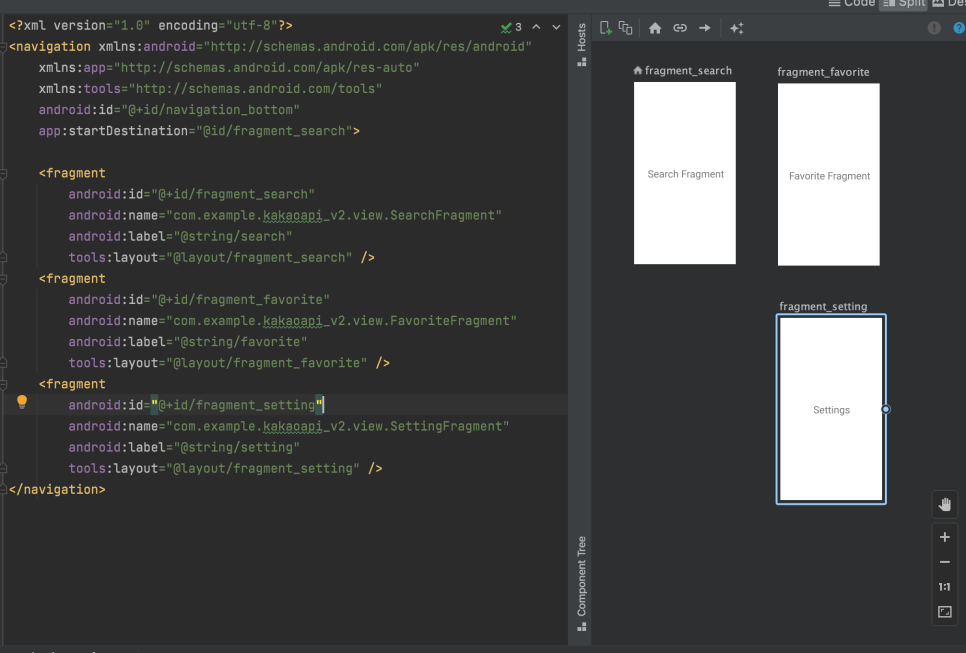Viewport: 966px width, 653px height.
Task: Click the closing </navigation> fold marker
Action: coord(3,490)
